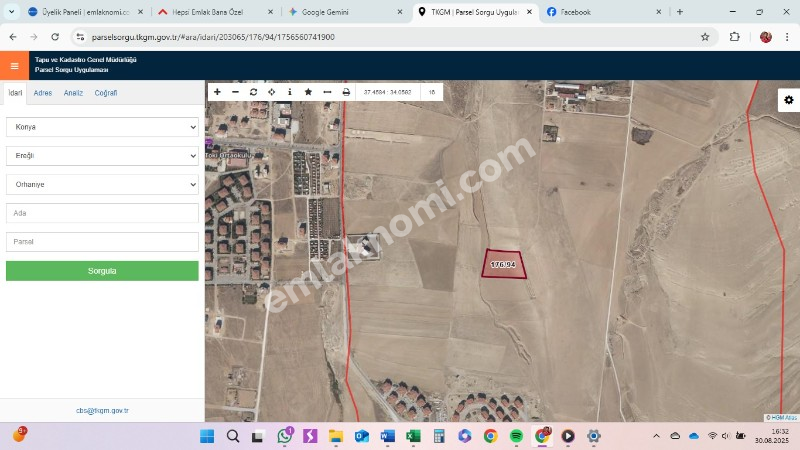This screenshot has width=800, height=450.
Task: Expand the Konya province dropdown
Action: tap(102, 127)
